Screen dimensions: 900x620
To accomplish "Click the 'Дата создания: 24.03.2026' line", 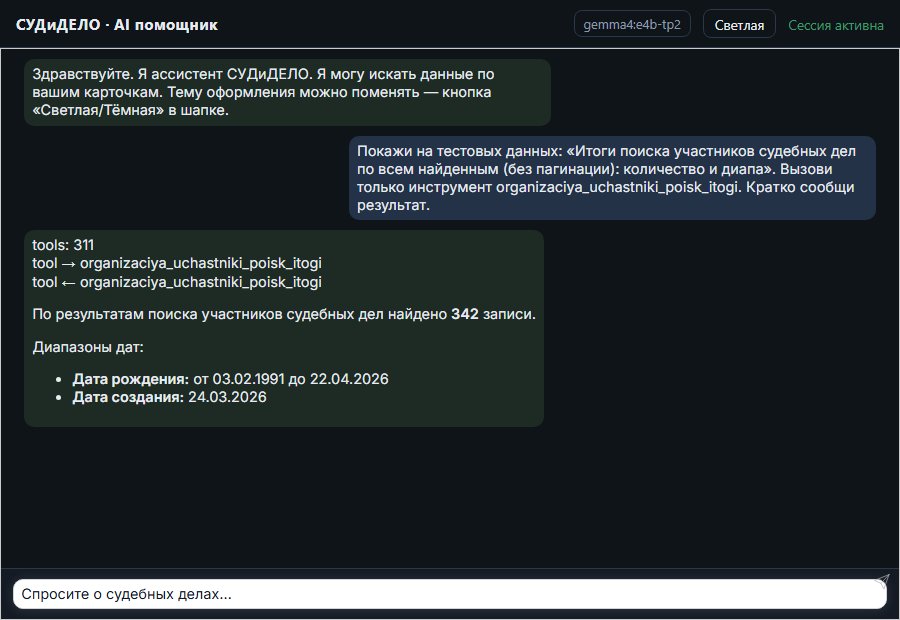I will pyautogui.click(x=169, y=397).
